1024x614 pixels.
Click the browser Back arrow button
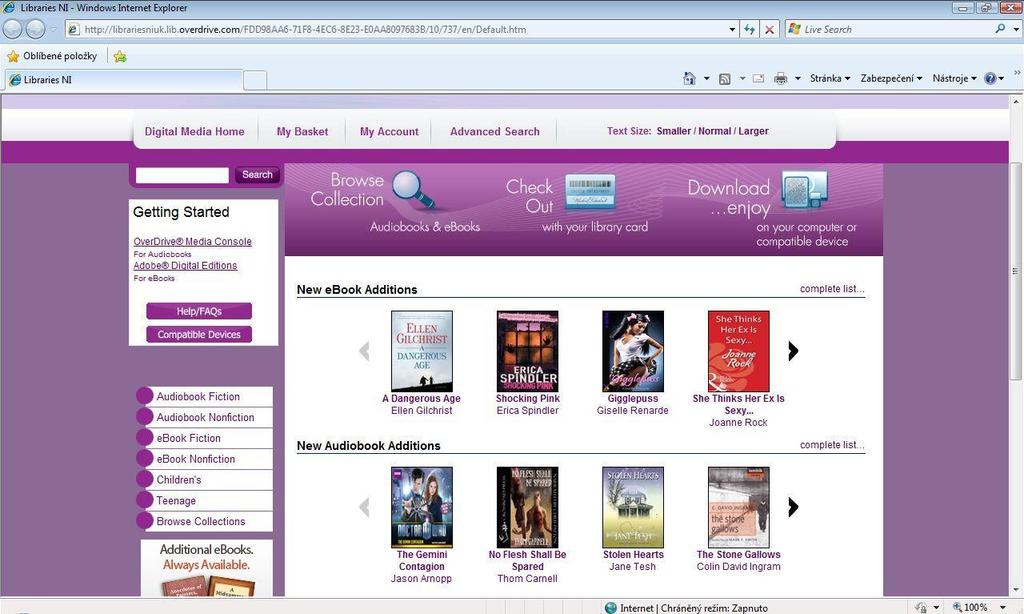click(12, 29)
